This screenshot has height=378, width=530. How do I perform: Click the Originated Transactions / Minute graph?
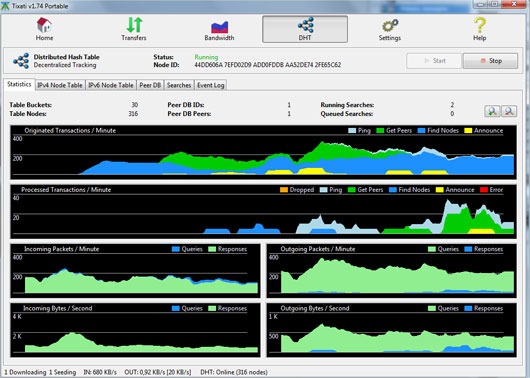point(263,152)
